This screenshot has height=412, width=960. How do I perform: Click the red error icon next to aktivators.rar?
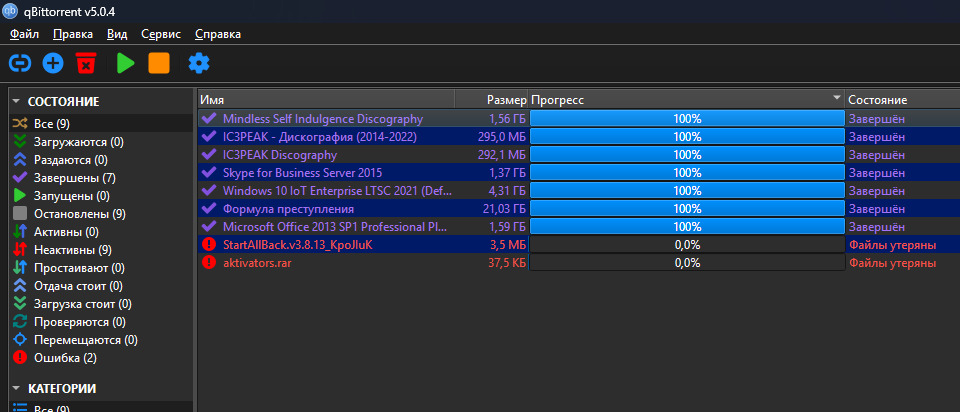pos(209,263)
